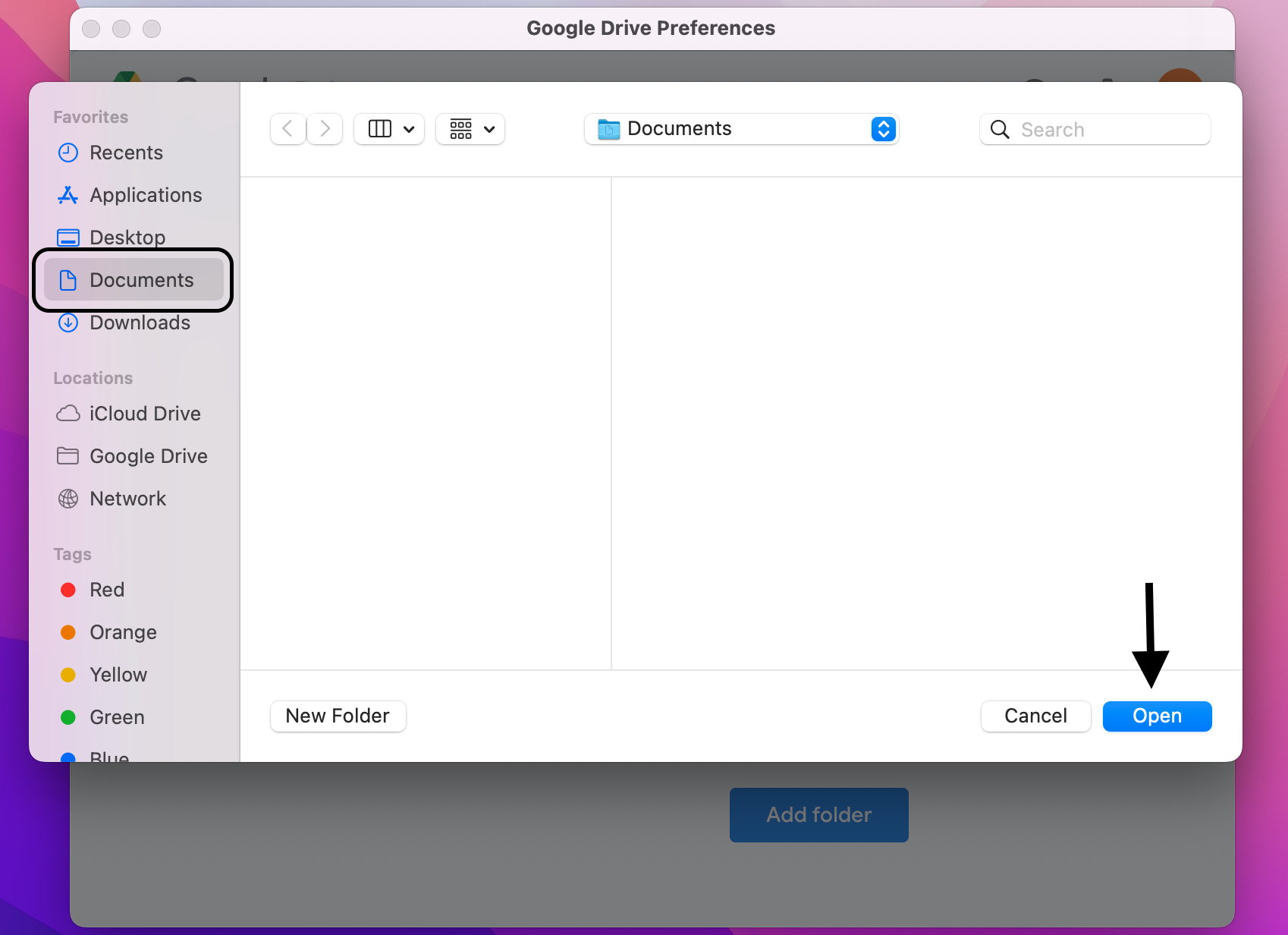Select Documents in the sidebar
1288x935 pixels.
point(134,280)
